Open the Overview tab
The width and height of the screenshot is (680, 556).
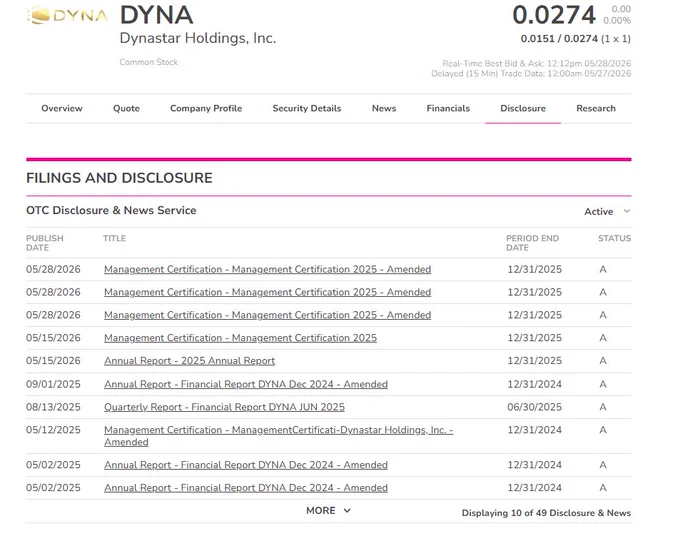coord(62,108)
